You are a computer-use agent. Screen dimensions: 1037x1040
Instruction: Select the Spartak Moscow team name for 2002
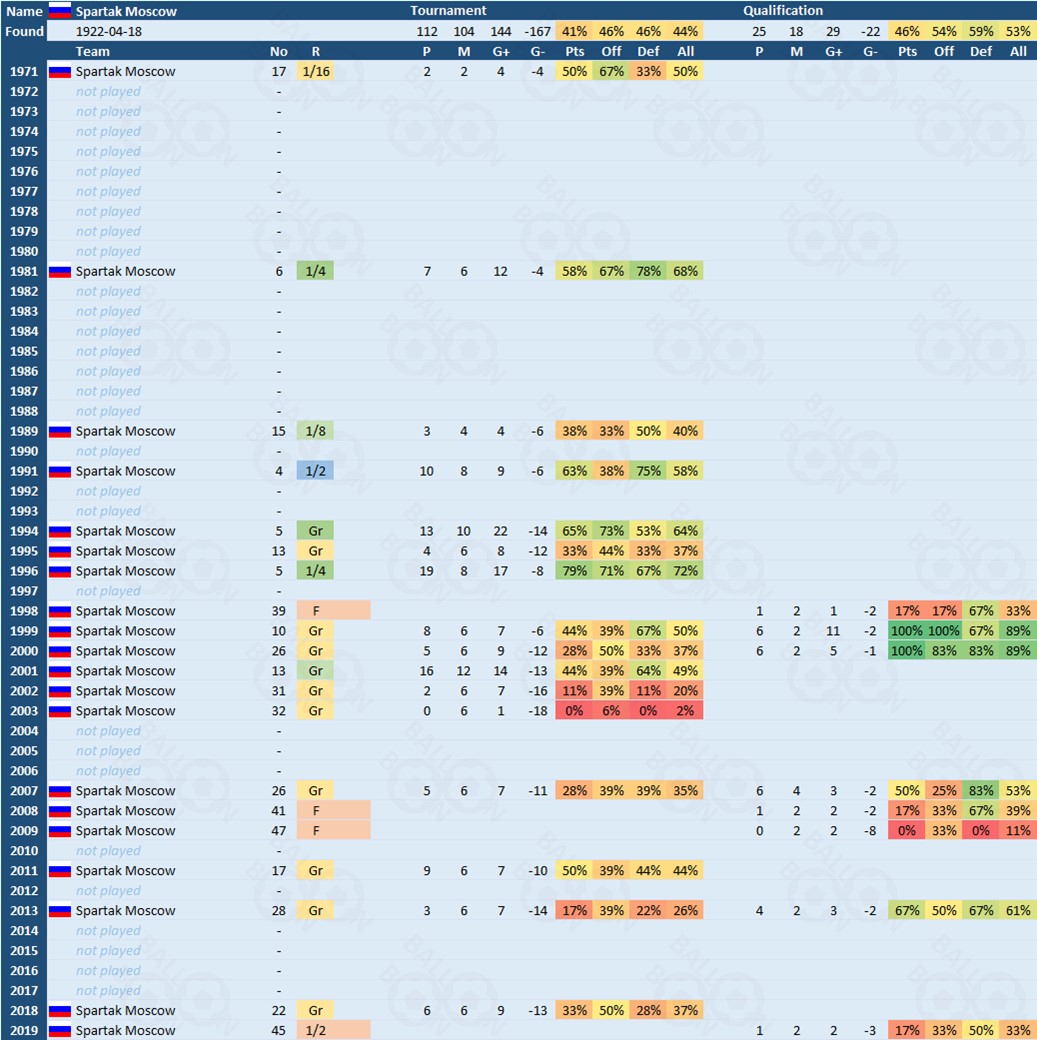(125, 691)
